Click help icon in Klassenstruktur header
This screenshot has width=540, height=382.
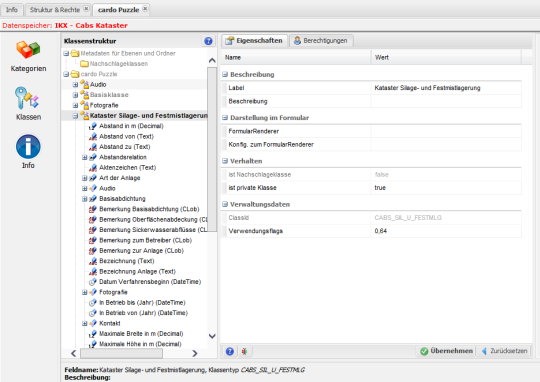pos(208,41)
